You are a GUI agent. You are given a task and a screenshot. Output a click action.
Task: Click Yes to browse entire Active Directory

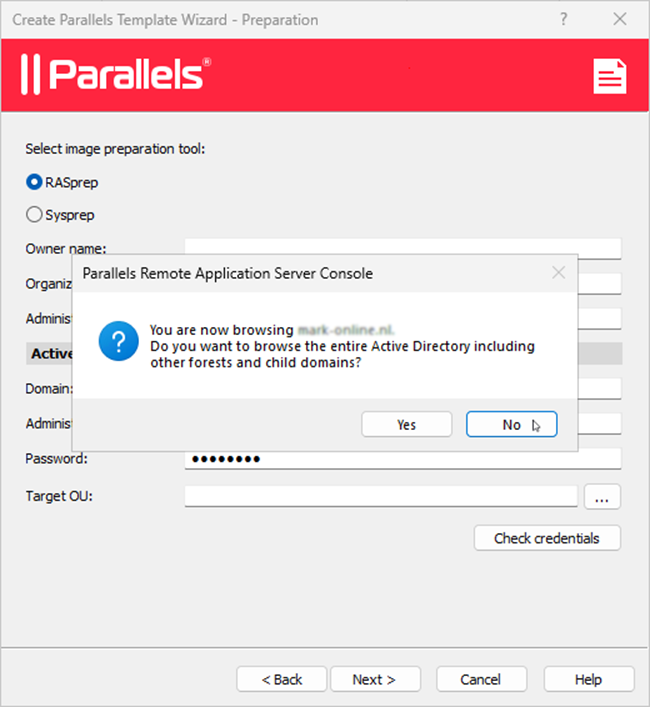(406, 425)
